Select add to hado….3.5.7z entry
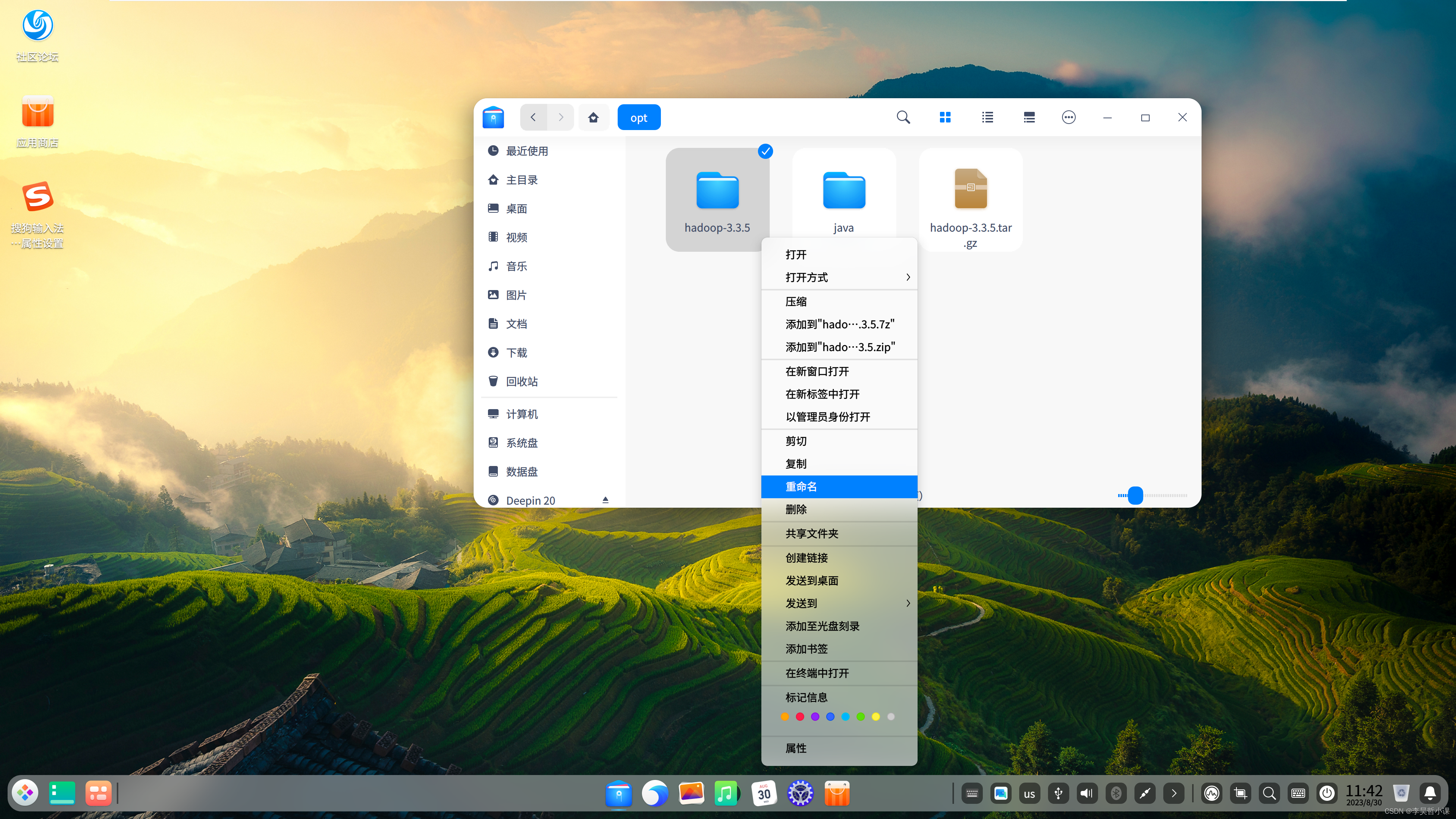Viewport: 1456px width, 819px height. tap(839, 325)
